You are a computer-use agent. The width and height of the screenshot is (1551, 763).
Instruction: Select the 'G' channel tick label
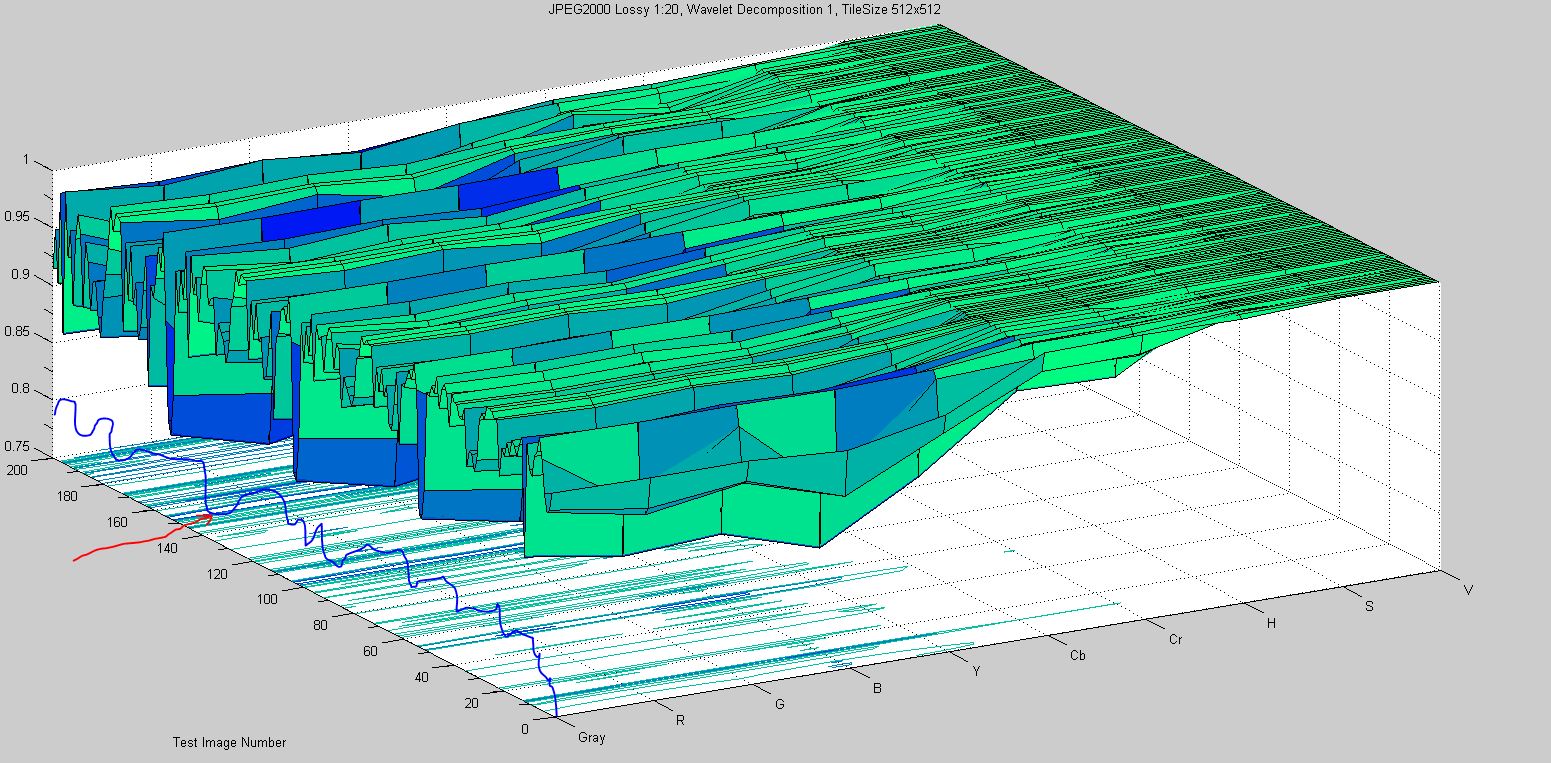779,704
